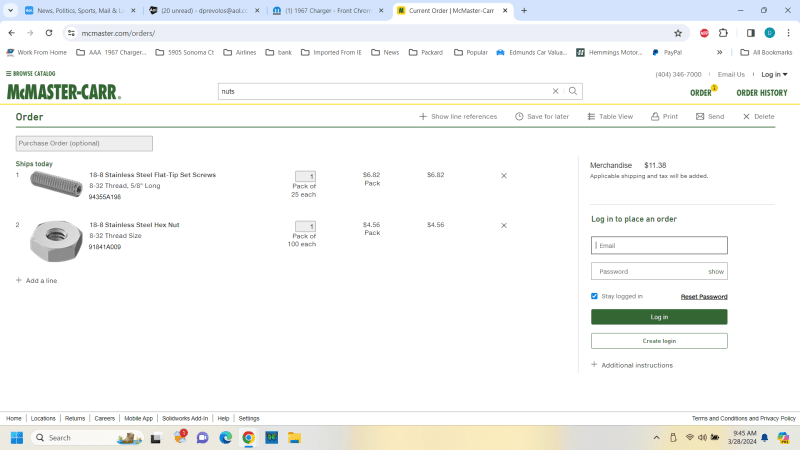Open a new browser tab
The width and height of the screenshot is (800, 450).
(x=524, y=10)
